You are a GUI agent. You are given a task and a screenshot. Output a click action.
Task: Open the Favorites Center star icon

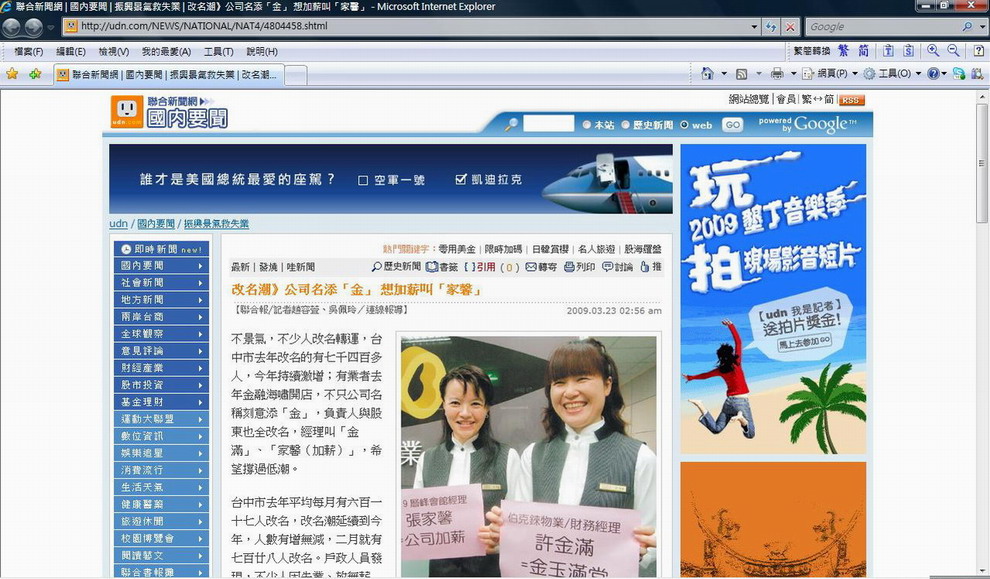click(12, 74)
